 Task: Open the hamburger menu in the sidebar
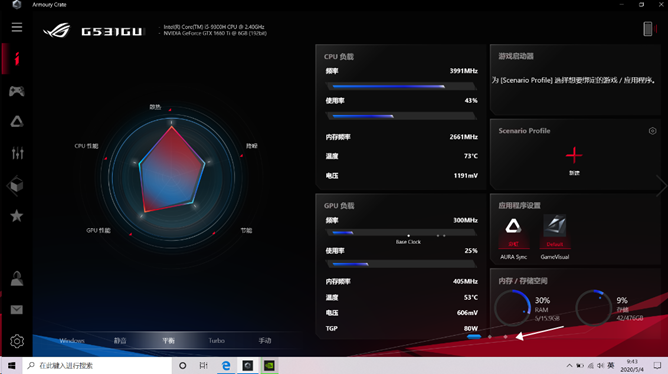pyautogui.click(x=17, y=27)
